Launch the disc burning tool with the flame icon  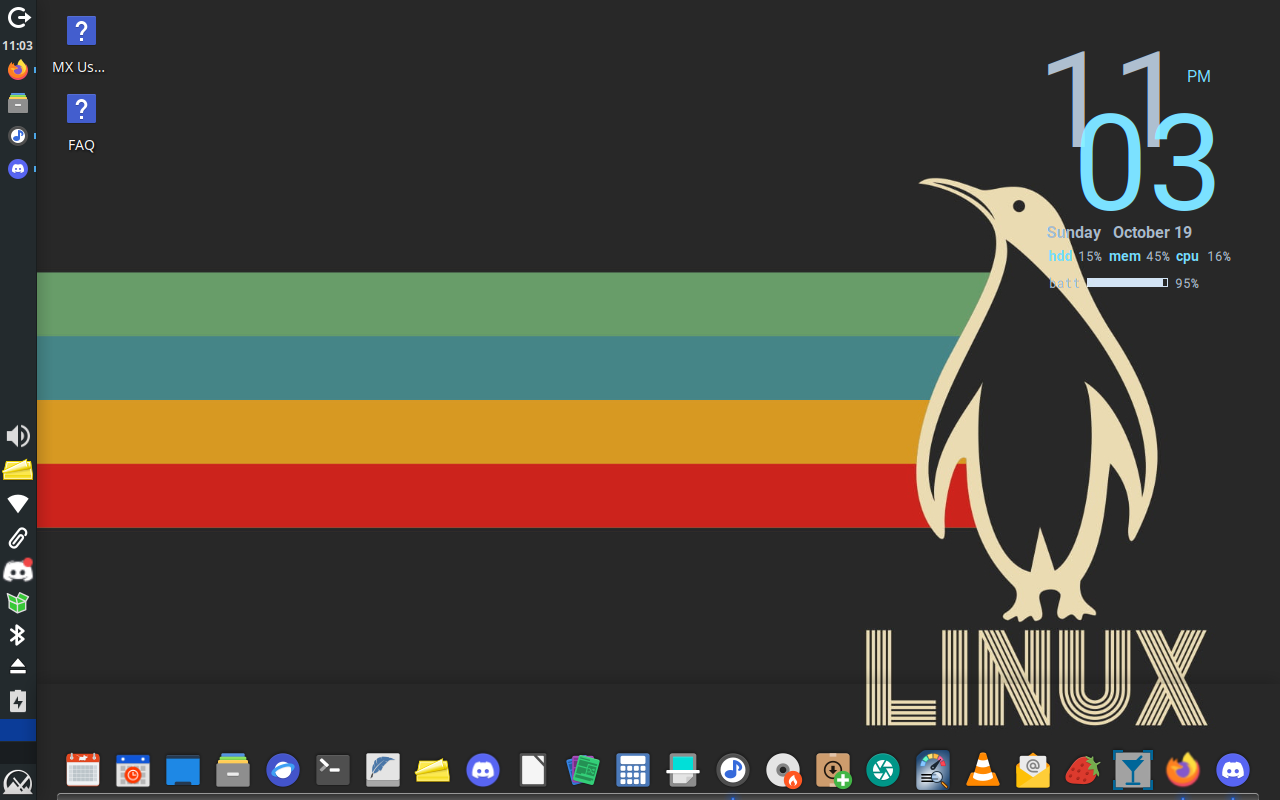coord(783,770)
